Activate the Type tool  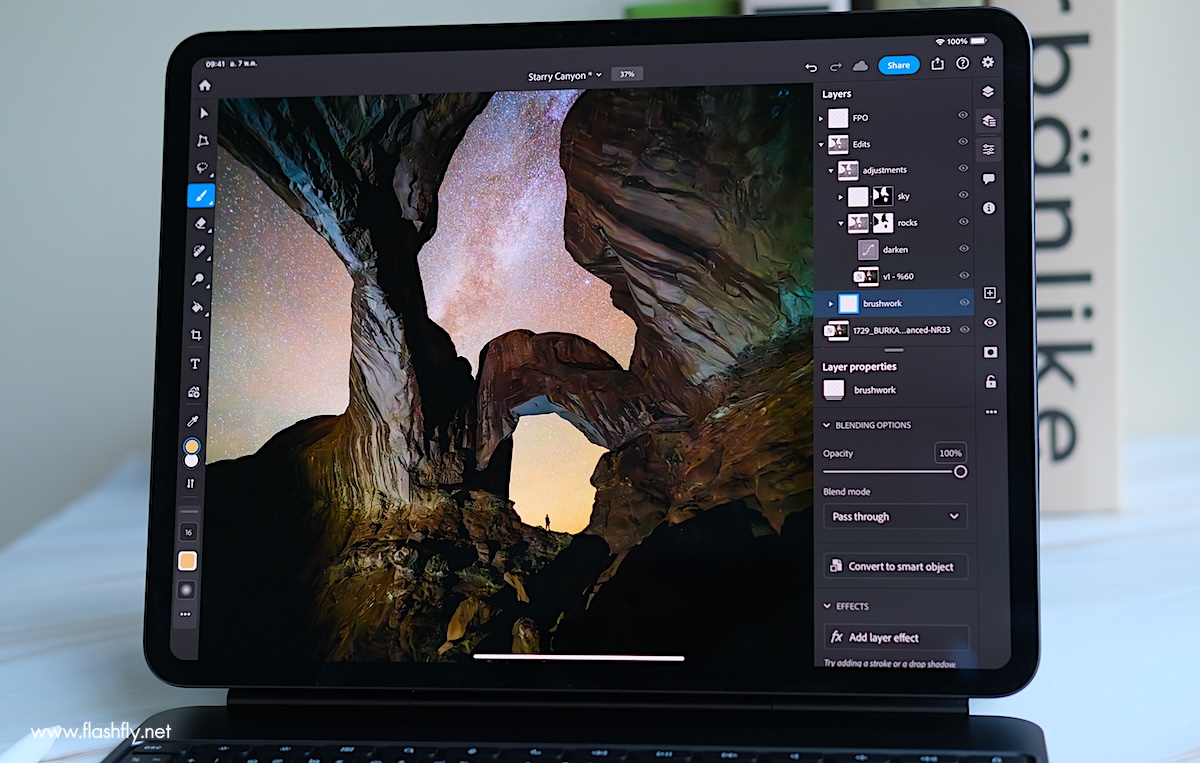click(x=195, y=364)
